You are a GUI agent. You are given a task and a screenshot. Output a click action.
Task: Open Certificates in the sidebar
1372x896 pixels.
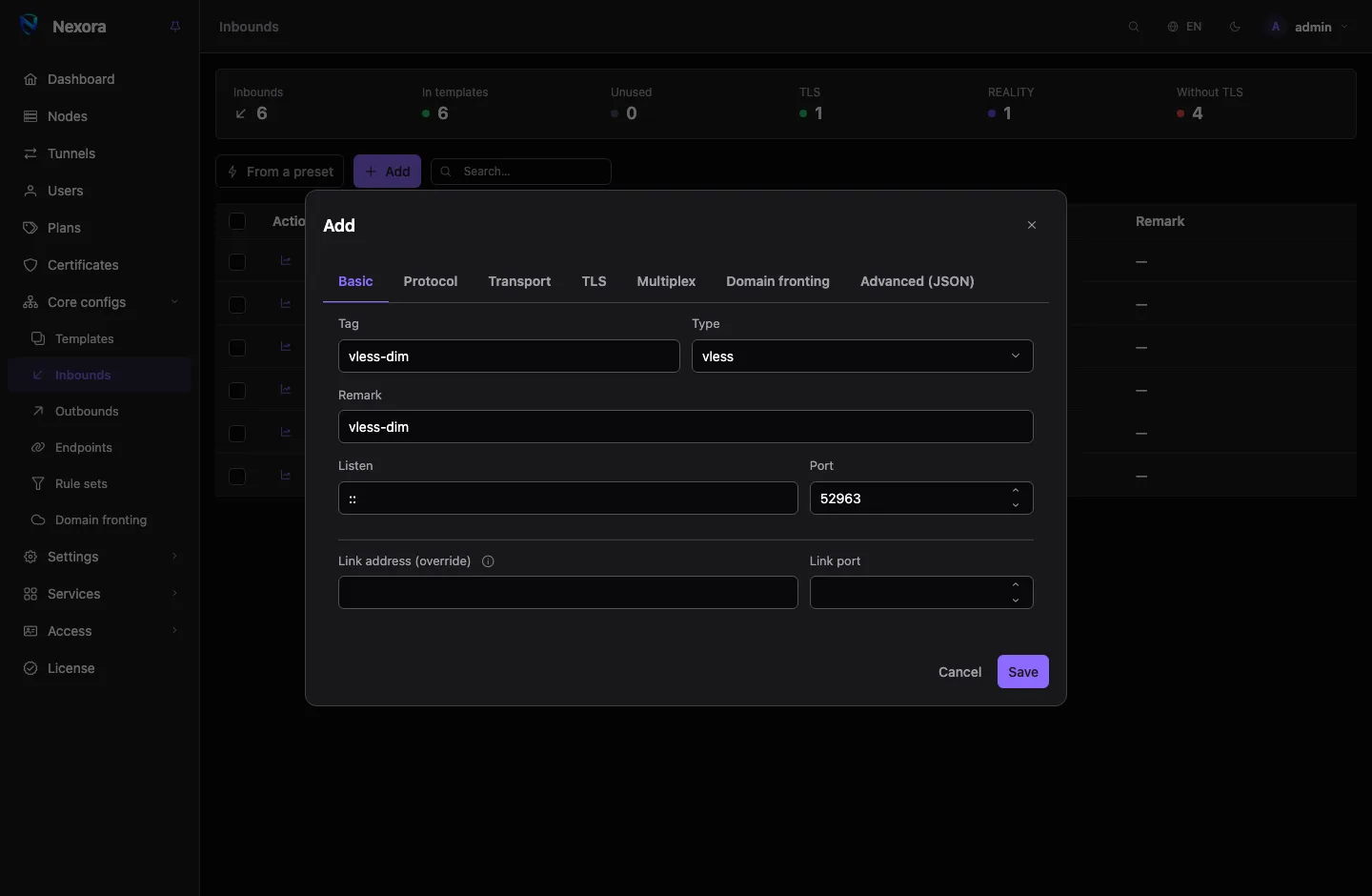click(100, 265)
